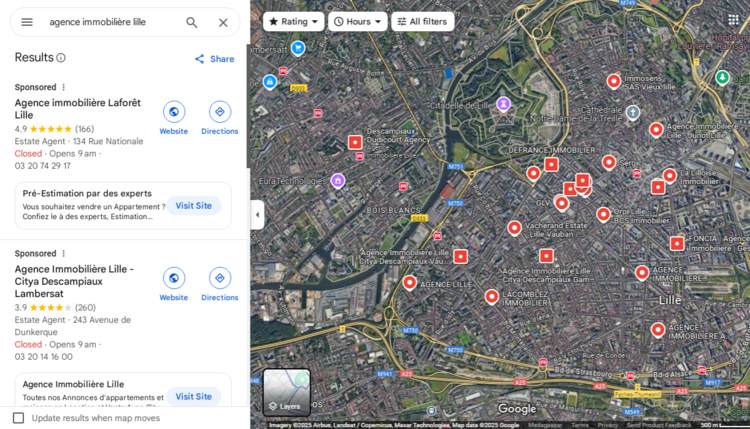
Task: Get Directions to Citya Descampiaux Lambersat
Action: pos(220,284)
